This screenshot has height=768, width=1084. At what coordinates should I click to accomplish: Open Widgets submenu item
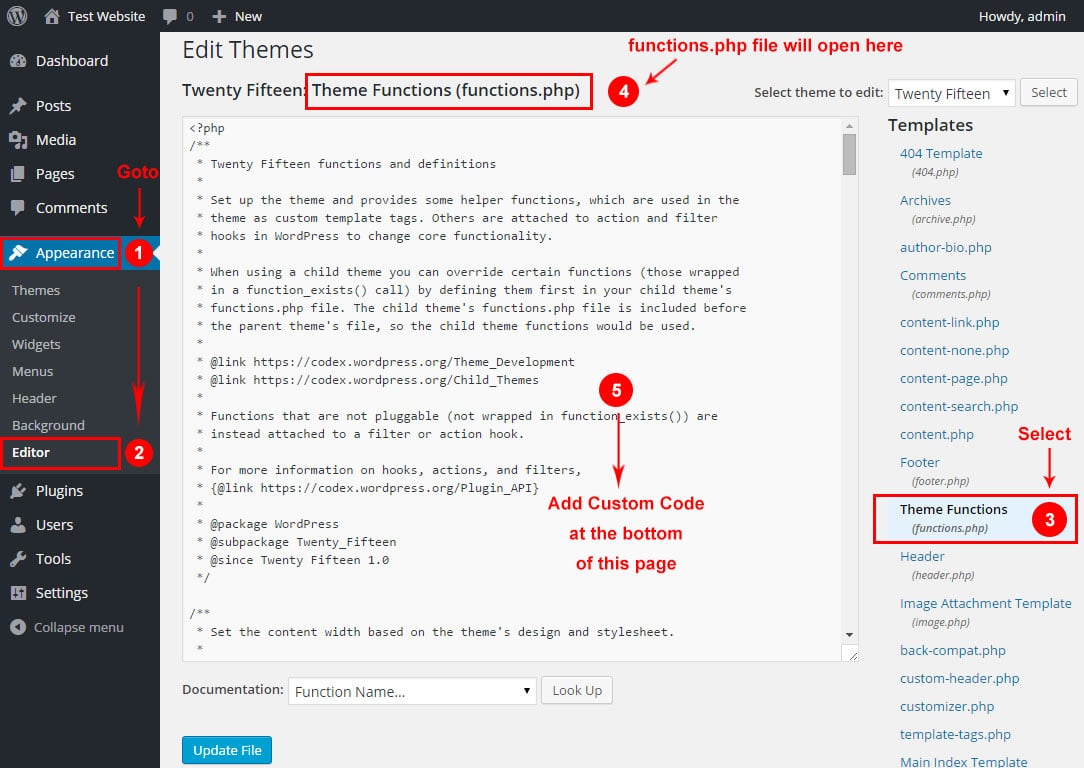click(x=36, y=344)
